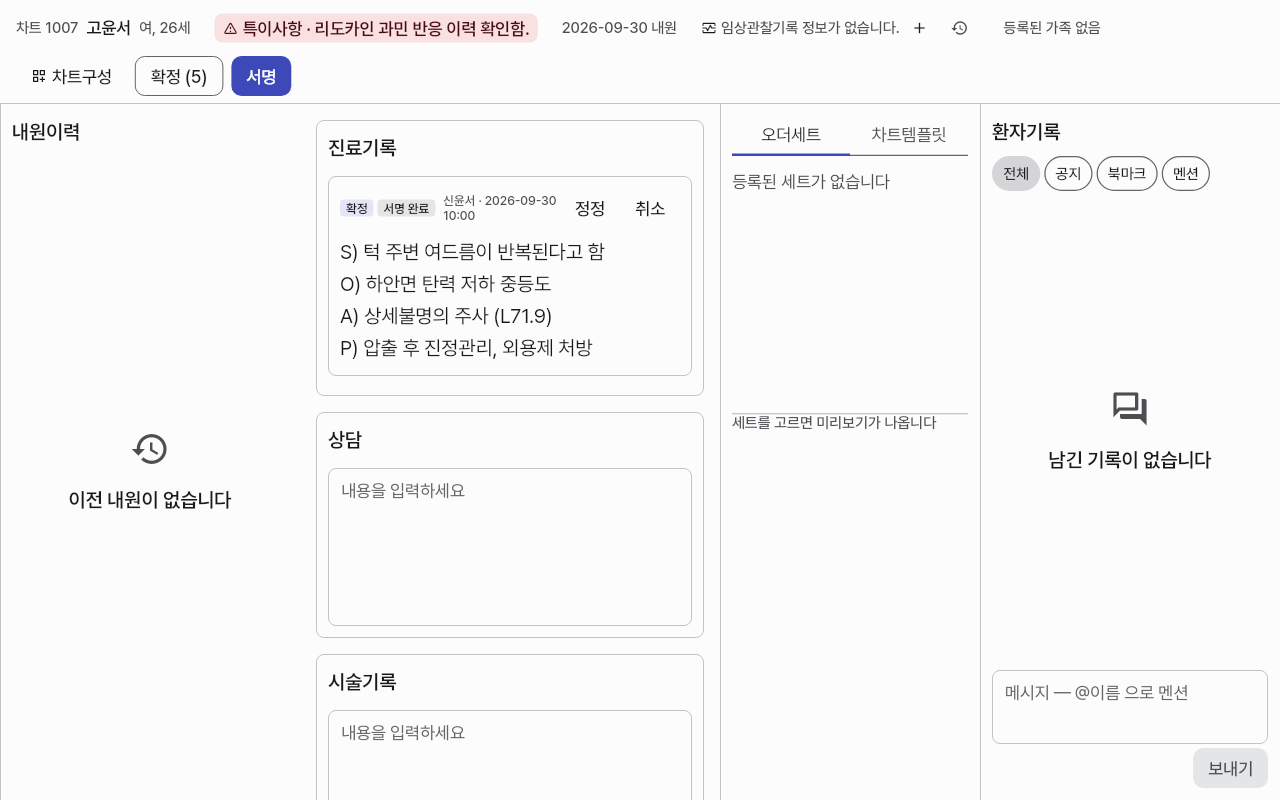Screen dimensions: 1280x800
Task: Click the plus icon next to clinical observation info
Action: (920, 28)
